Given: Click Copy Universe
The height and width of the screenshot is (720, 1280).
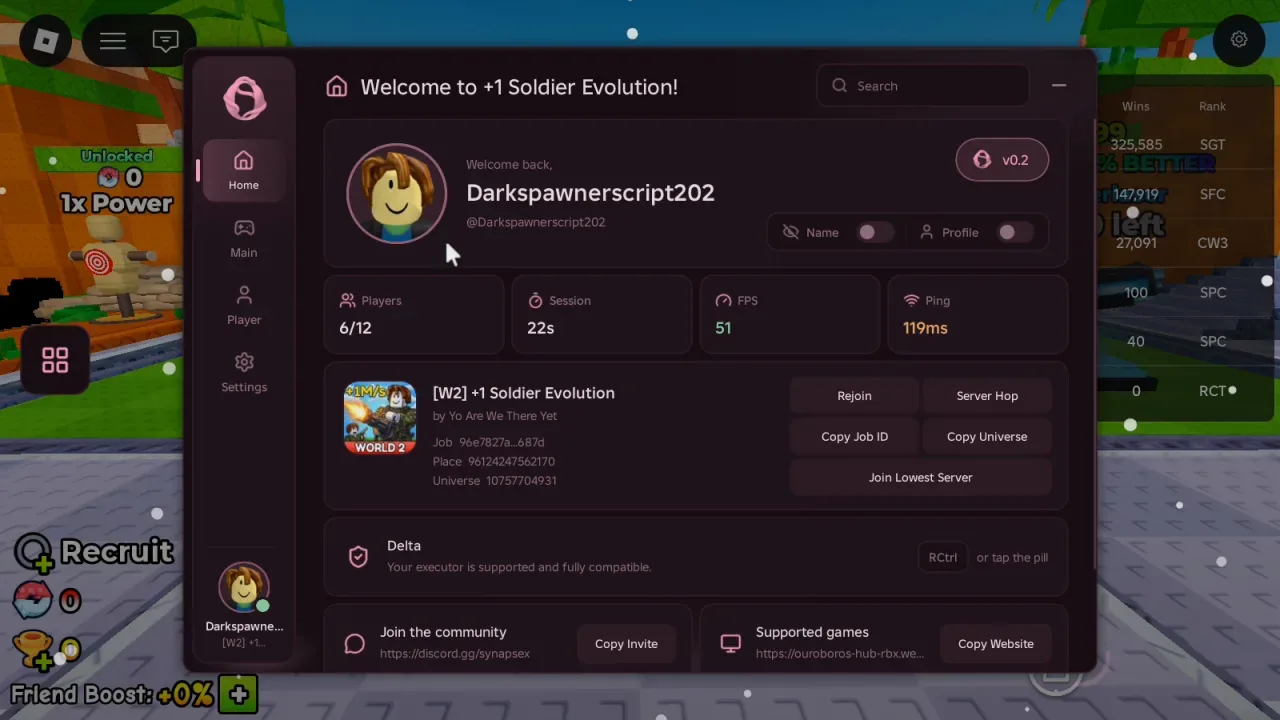Looking at the screenshot, I should click(987, 437).
